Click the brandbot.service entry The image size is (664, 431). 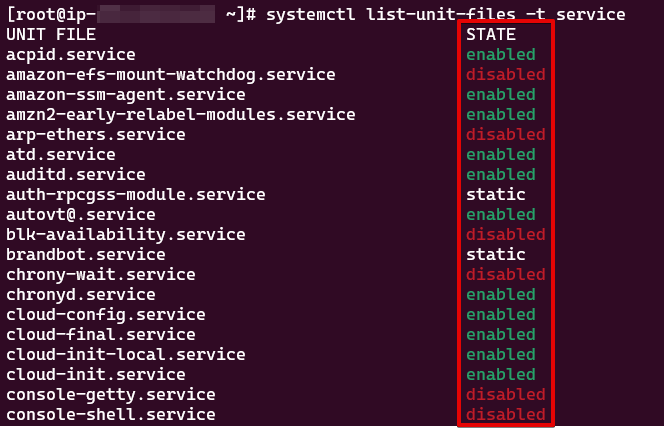pos(86,254)
